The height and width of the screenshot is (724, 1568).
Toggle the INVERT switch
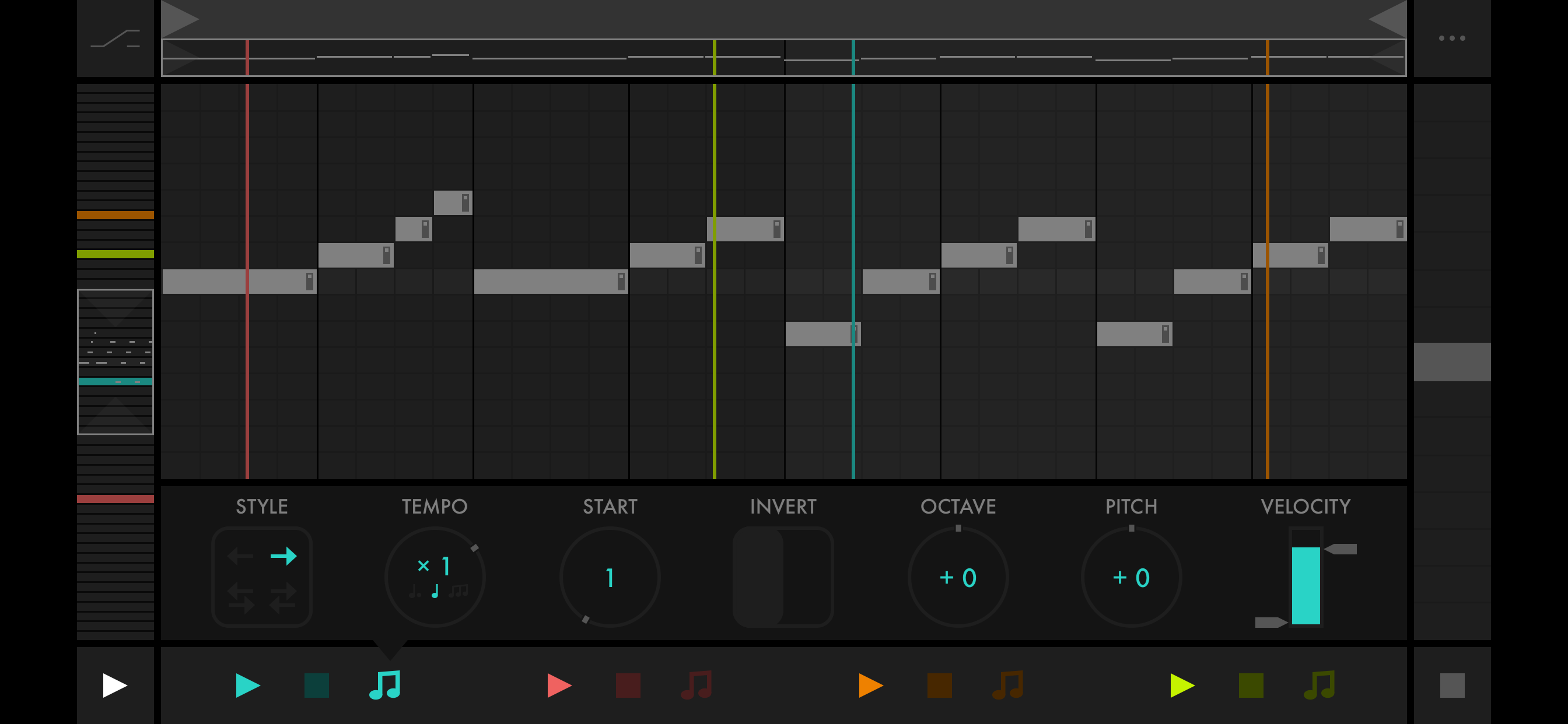783,577
